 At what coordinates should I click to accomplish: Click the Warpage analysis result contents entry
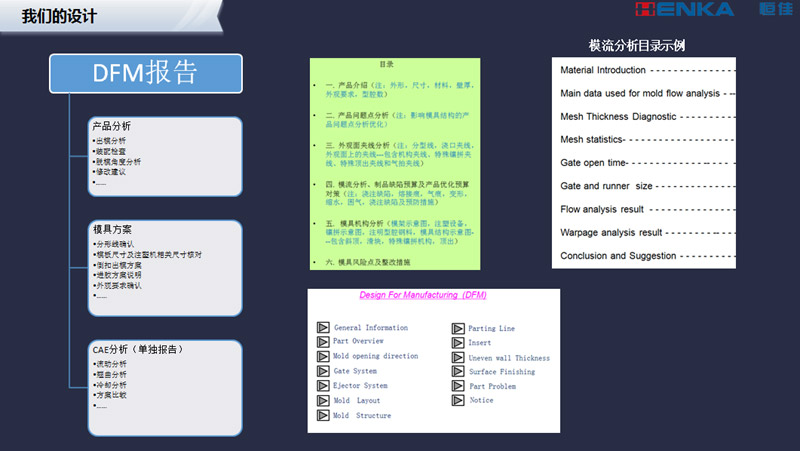611,232
